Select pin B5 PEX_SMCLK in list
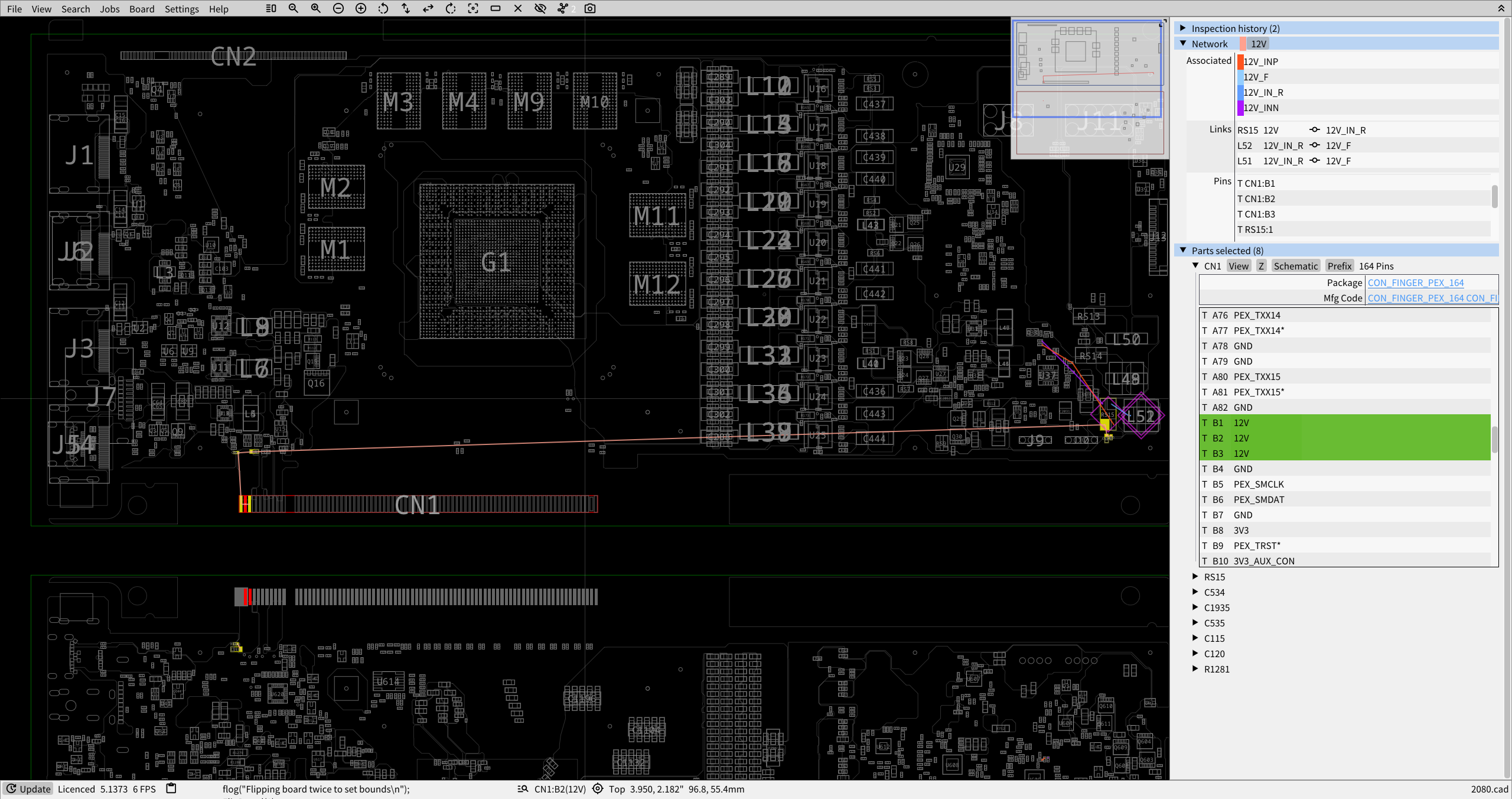Image resolution: width=1512 pixels, height=799 pixels. pyautogui.click(x=1258, y=484)
